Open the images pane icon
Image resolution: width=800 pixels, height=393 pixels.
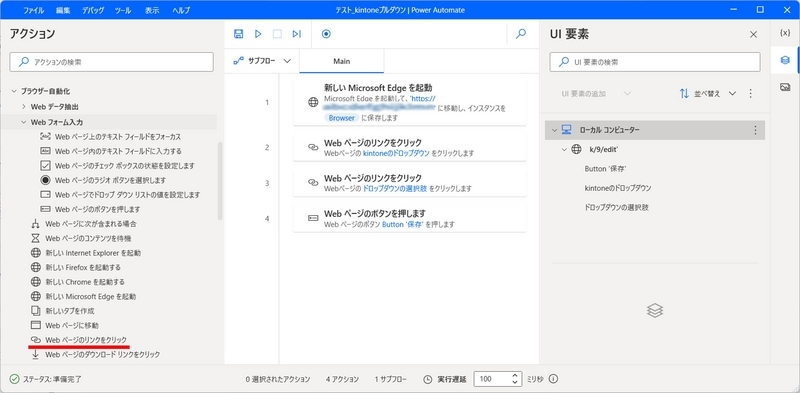coord(785,87)
